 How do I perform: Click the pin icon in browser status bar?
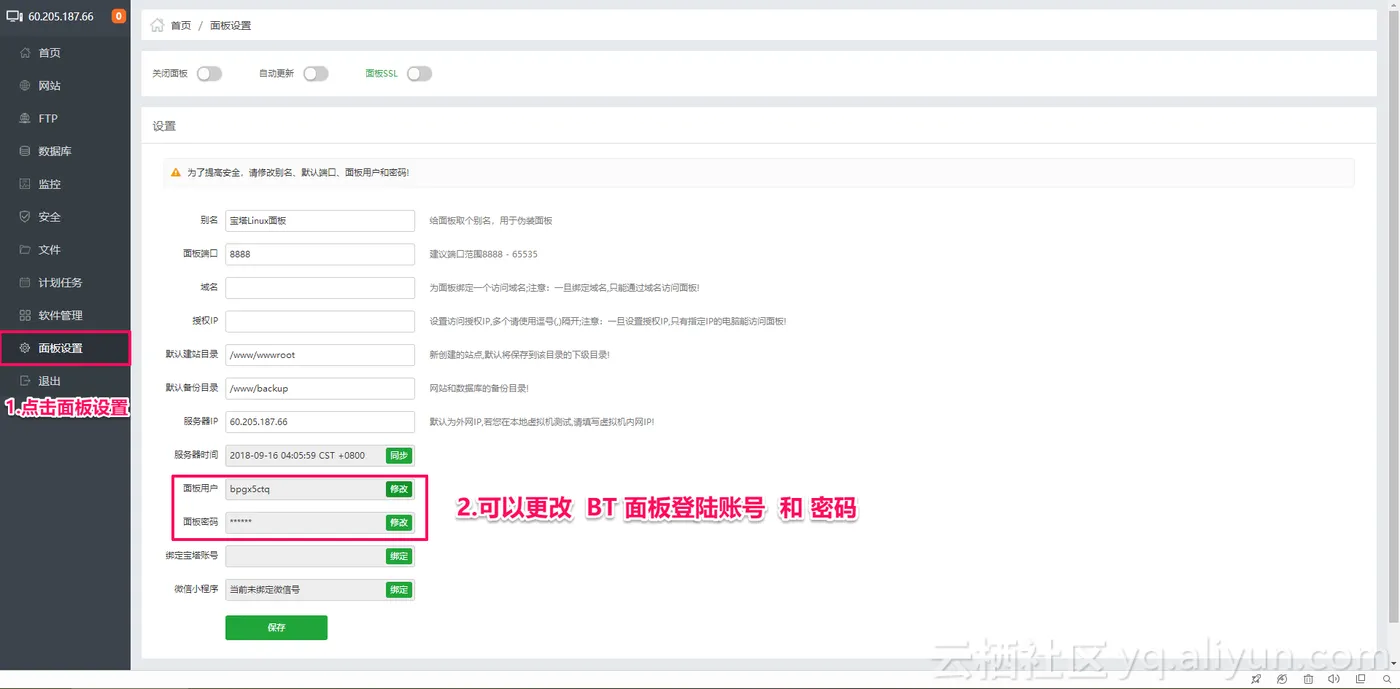[1256, 679]
